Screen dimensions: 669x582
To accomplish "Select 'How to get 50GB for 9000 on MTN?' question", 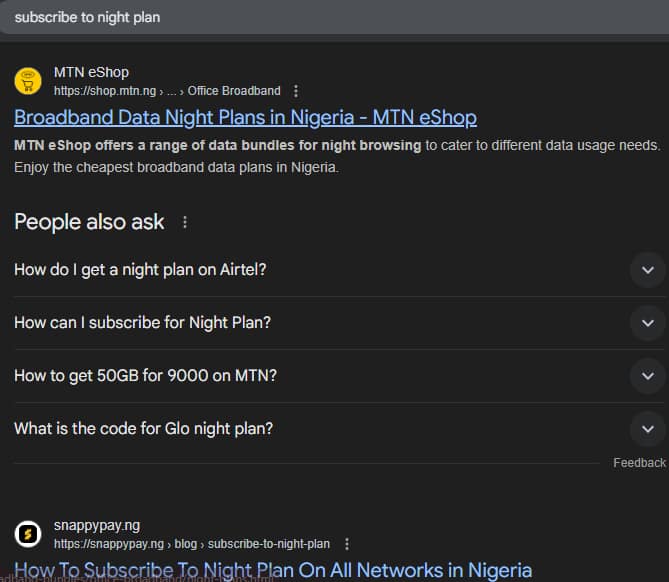I will pyautogui.click(x=145, y=376).
